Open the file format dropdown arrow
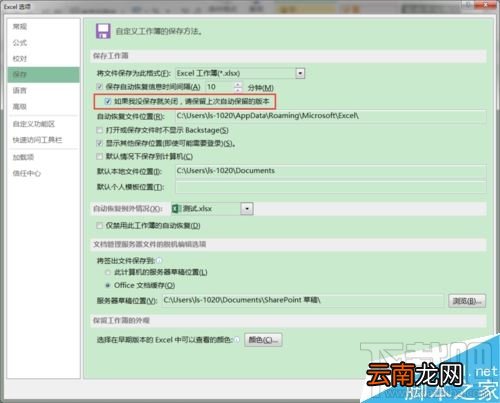 (x=300, y=73)
